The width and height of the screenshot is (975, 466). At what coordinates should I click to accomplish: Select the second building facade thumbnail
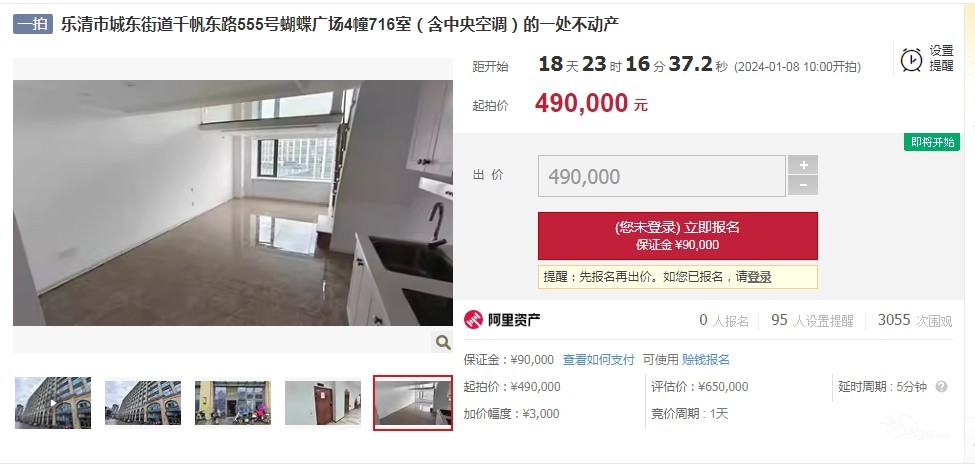click(143, 403)
